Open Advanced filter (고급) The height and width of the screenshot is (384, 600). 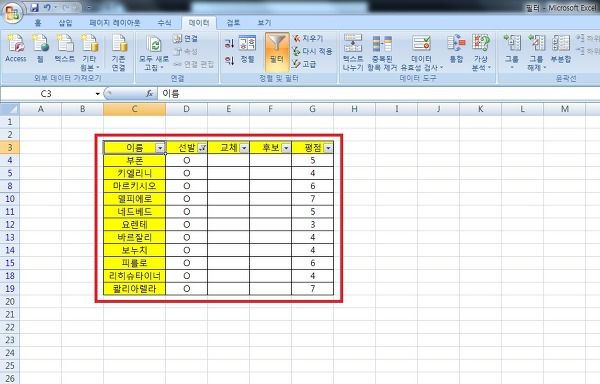[x=305, y=64]
